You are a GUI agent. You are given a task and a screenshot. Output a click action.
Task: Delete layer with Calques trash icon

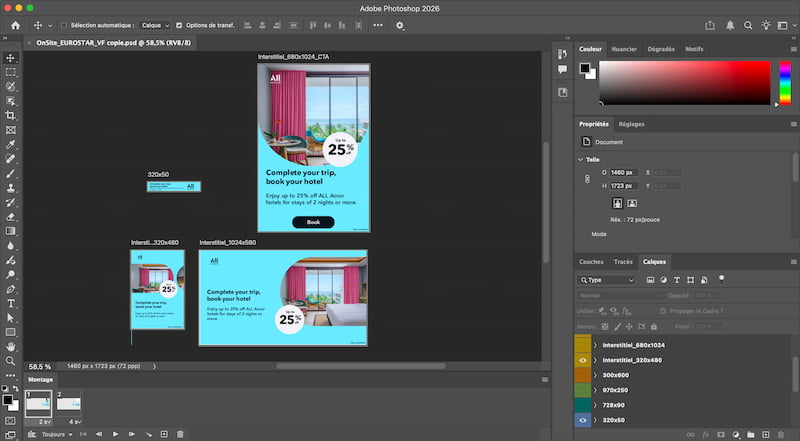coord(781,434)
